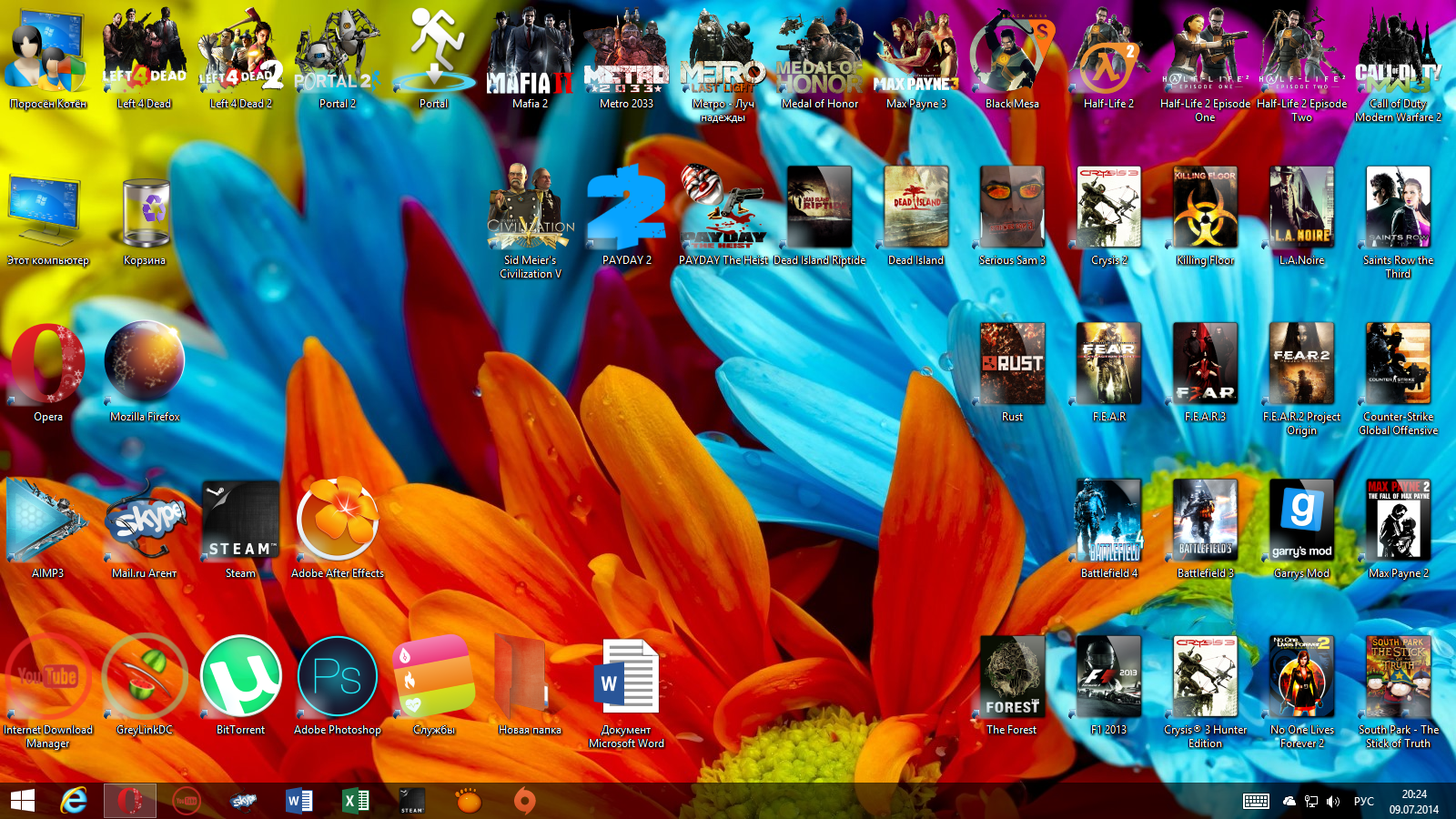Open the Windows Start button
The height and width of the screenshot is (819, 1456).
tap(23, 801)
